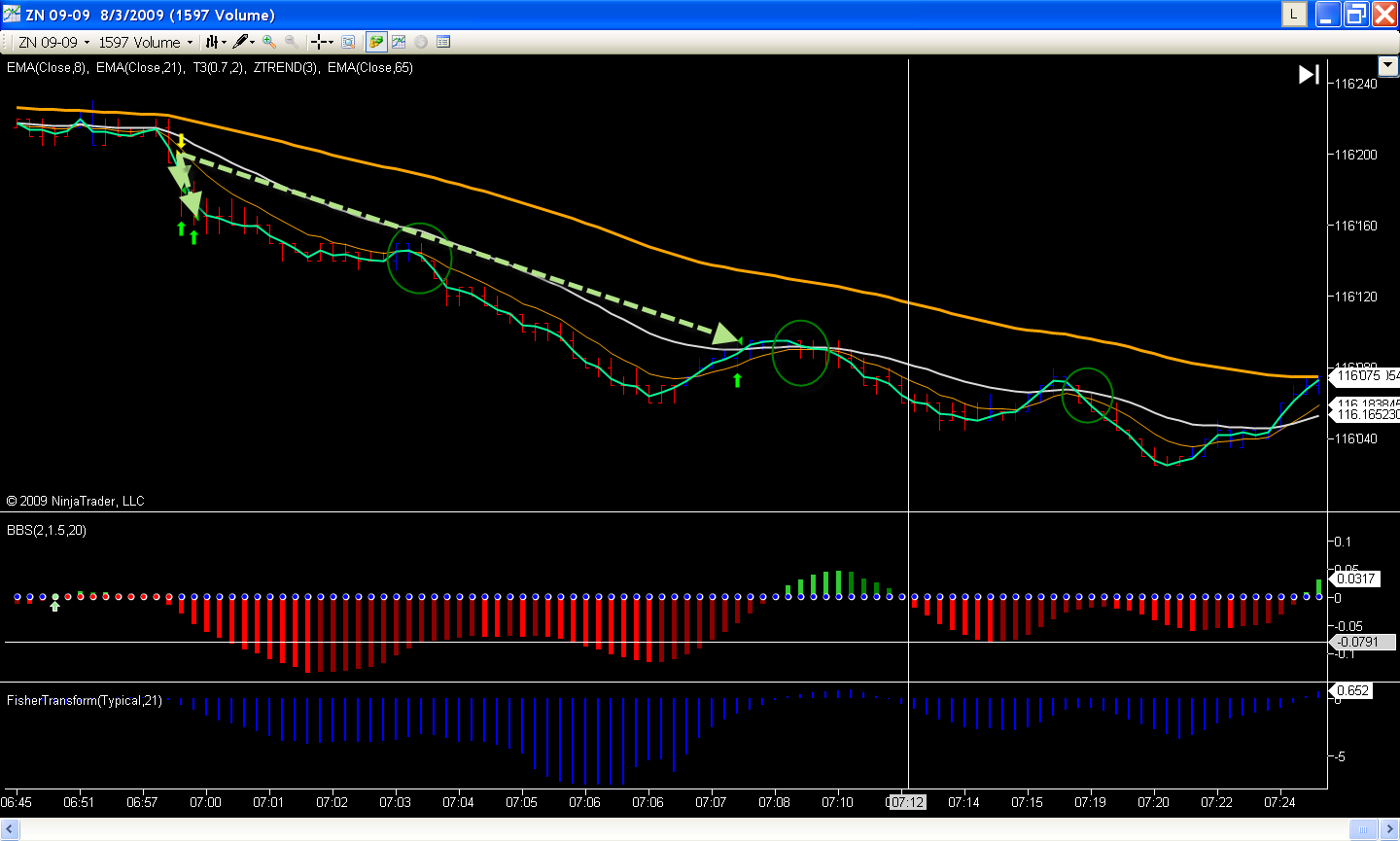The height and width of the screenshot is (841, 1400).
Task: Click the 0.0317 BBS value marker
Action: point(1355,578)
